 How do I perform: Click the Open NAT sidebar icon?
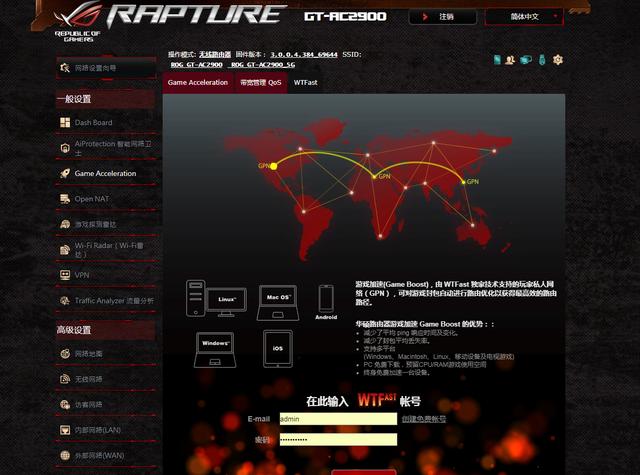(x=65, y=199)
